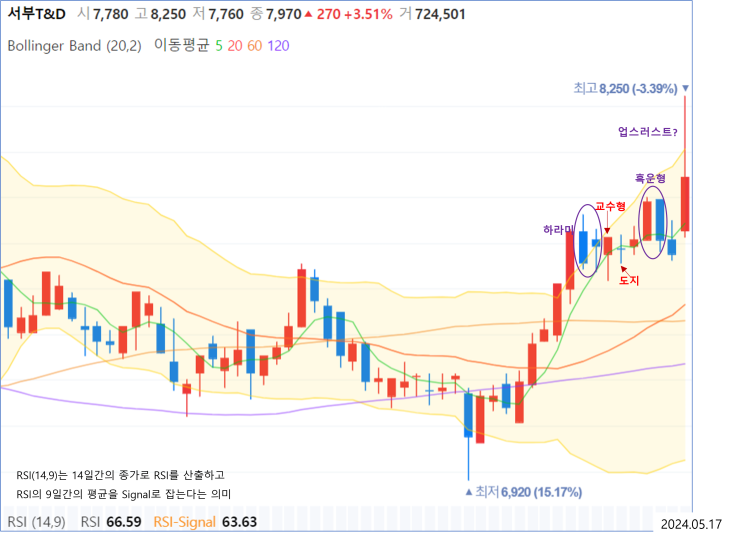Toggle the orange 60-day moving average legend
The height and width of the screenshot is (539, 743).
254,46
